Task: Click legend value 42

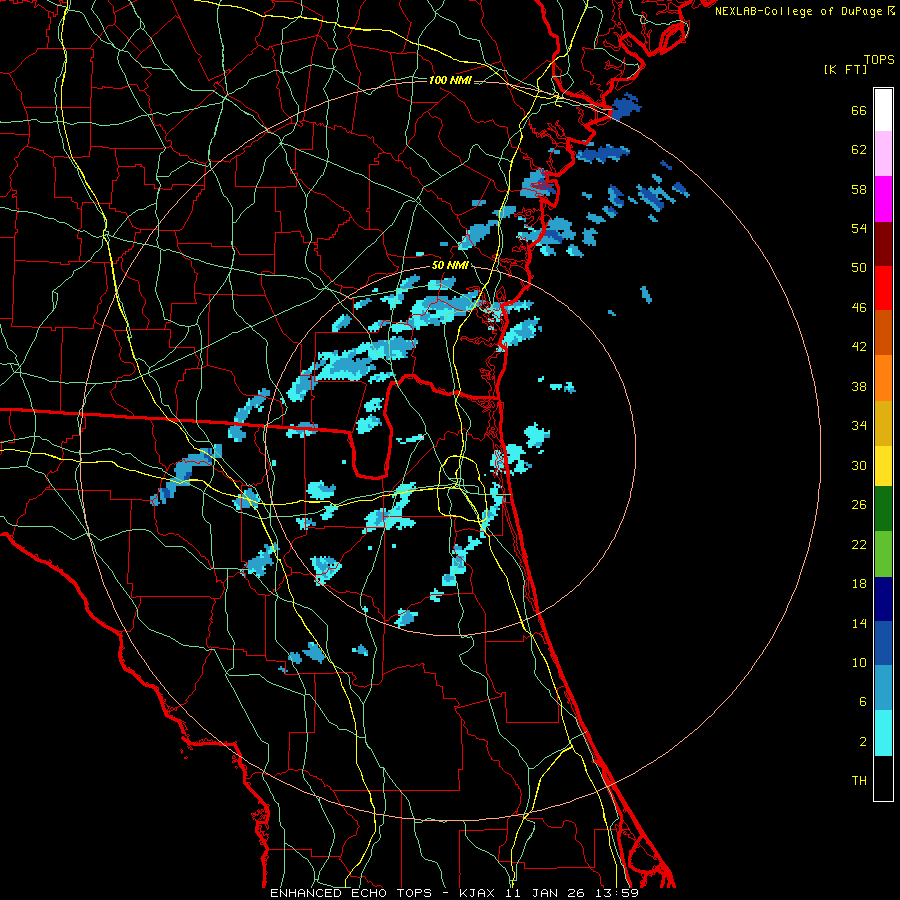Action: tap(859, 347)
